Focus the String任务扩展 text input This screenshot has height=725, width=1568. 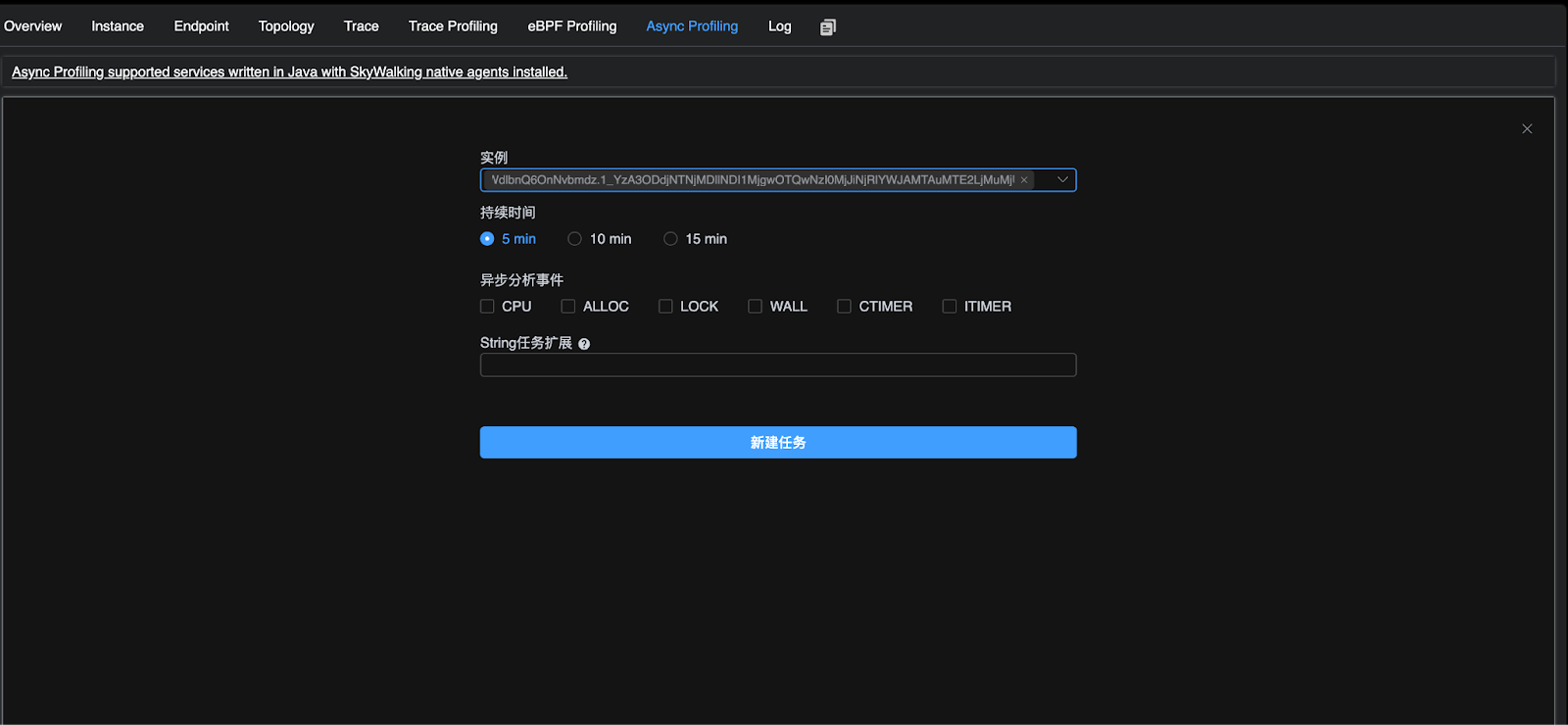pyautogui.click(x=778, y=365)
